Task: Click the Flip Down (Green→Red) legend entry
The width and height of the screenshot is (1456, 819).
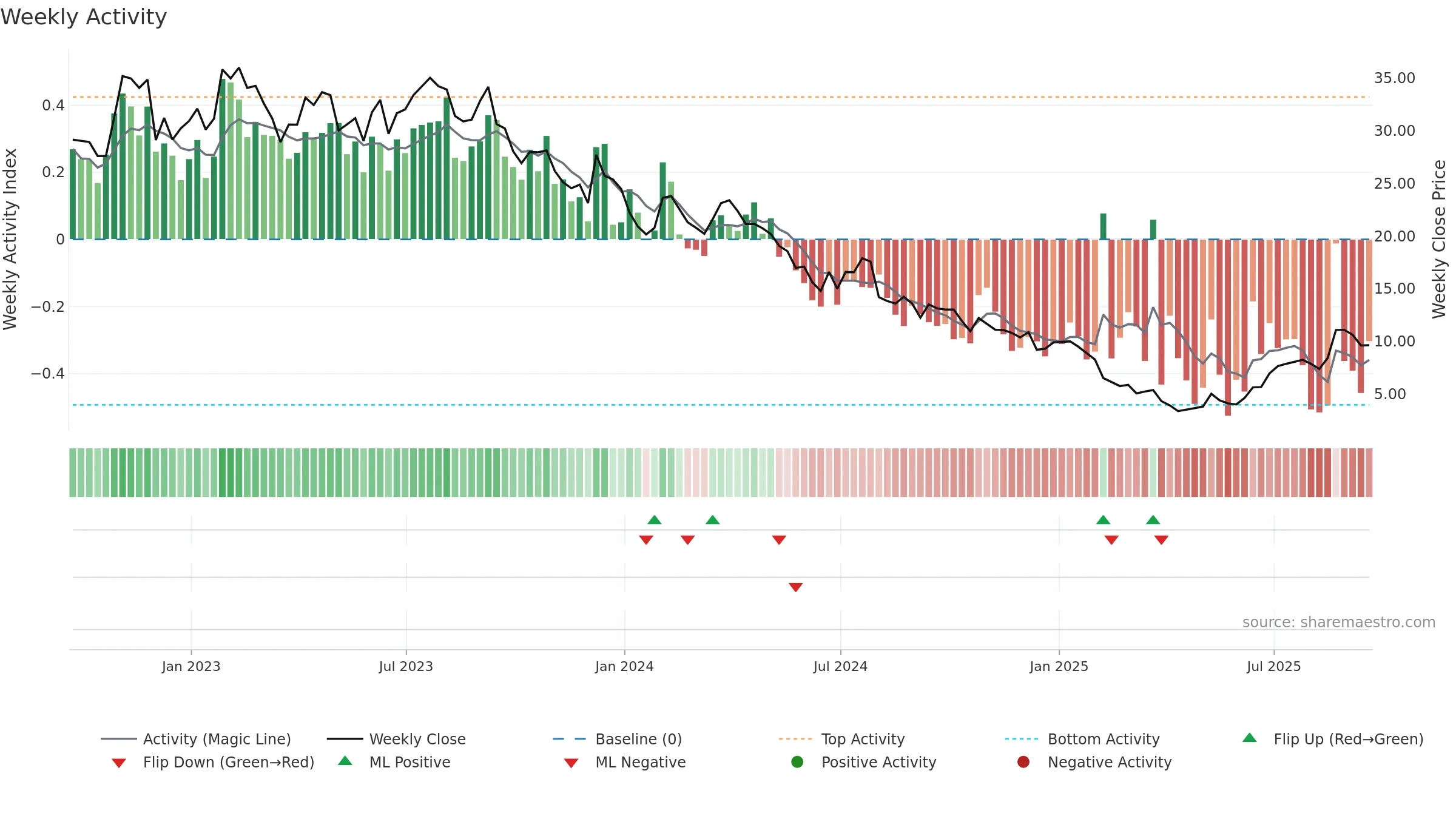Action: (x=213, y=762)
